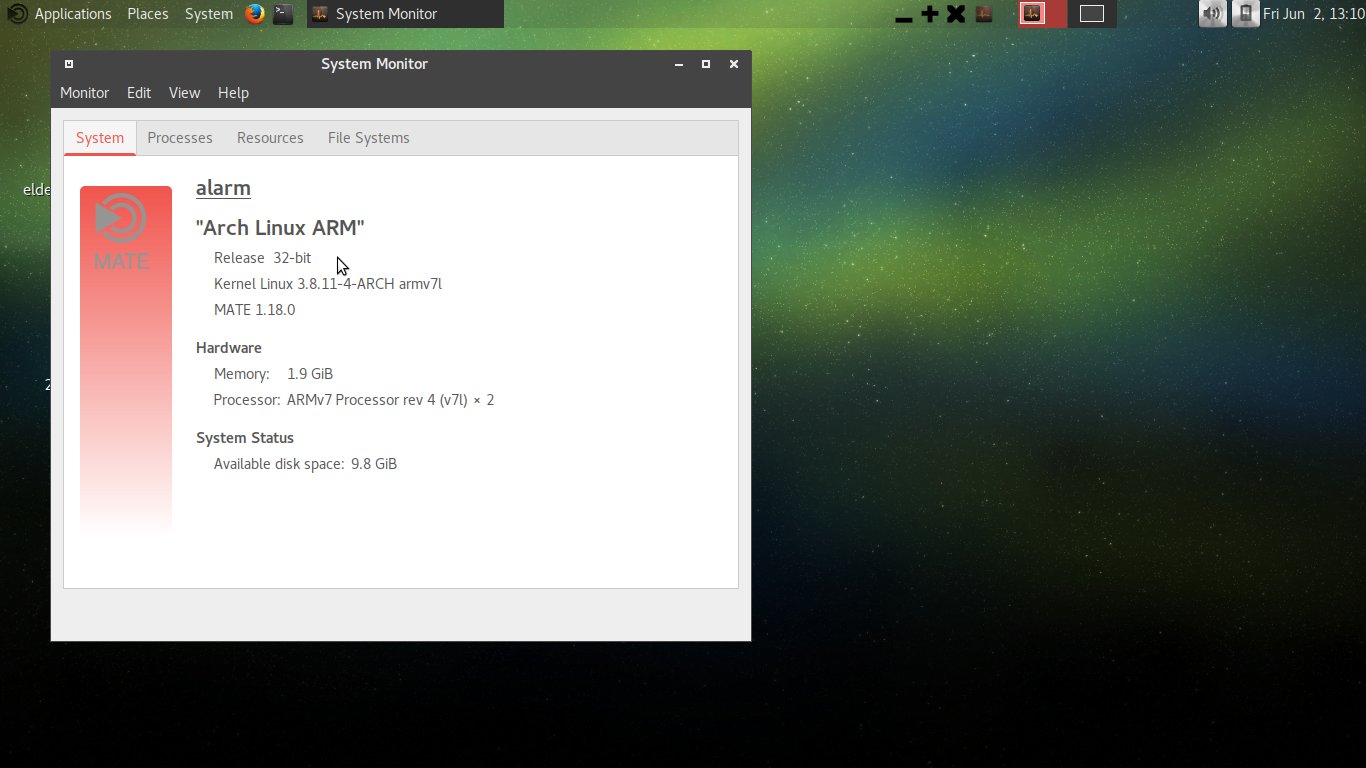
Task: Minimize the System Monitor window
Action: [x=679, y=64]
